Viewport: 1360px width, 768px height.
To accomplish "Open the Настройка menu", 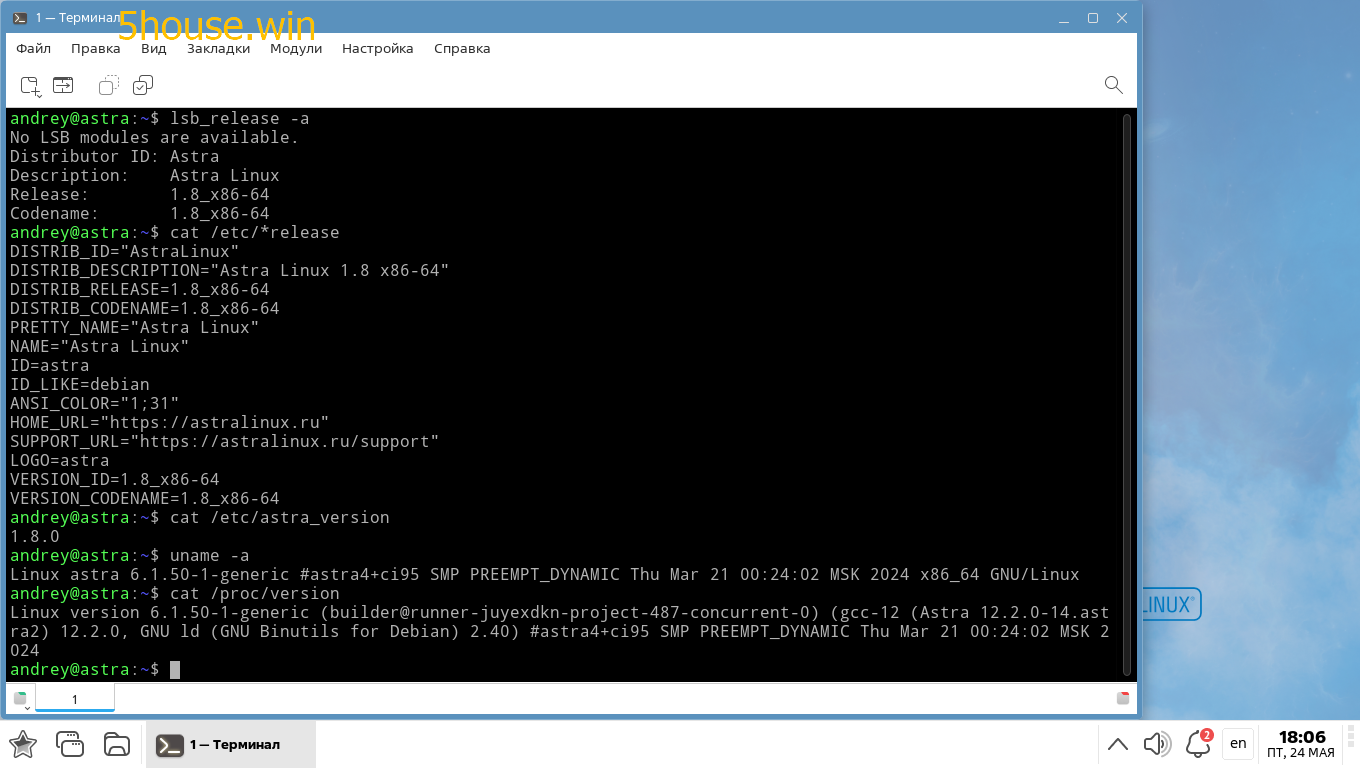I will 378,48.
